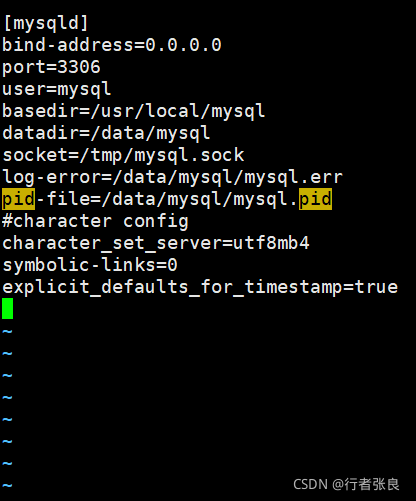Click the basedir=/usr/local/mysql line
The height and width of the screenshot is (501, 416).
pyautogui.click(x=134, y=111)
